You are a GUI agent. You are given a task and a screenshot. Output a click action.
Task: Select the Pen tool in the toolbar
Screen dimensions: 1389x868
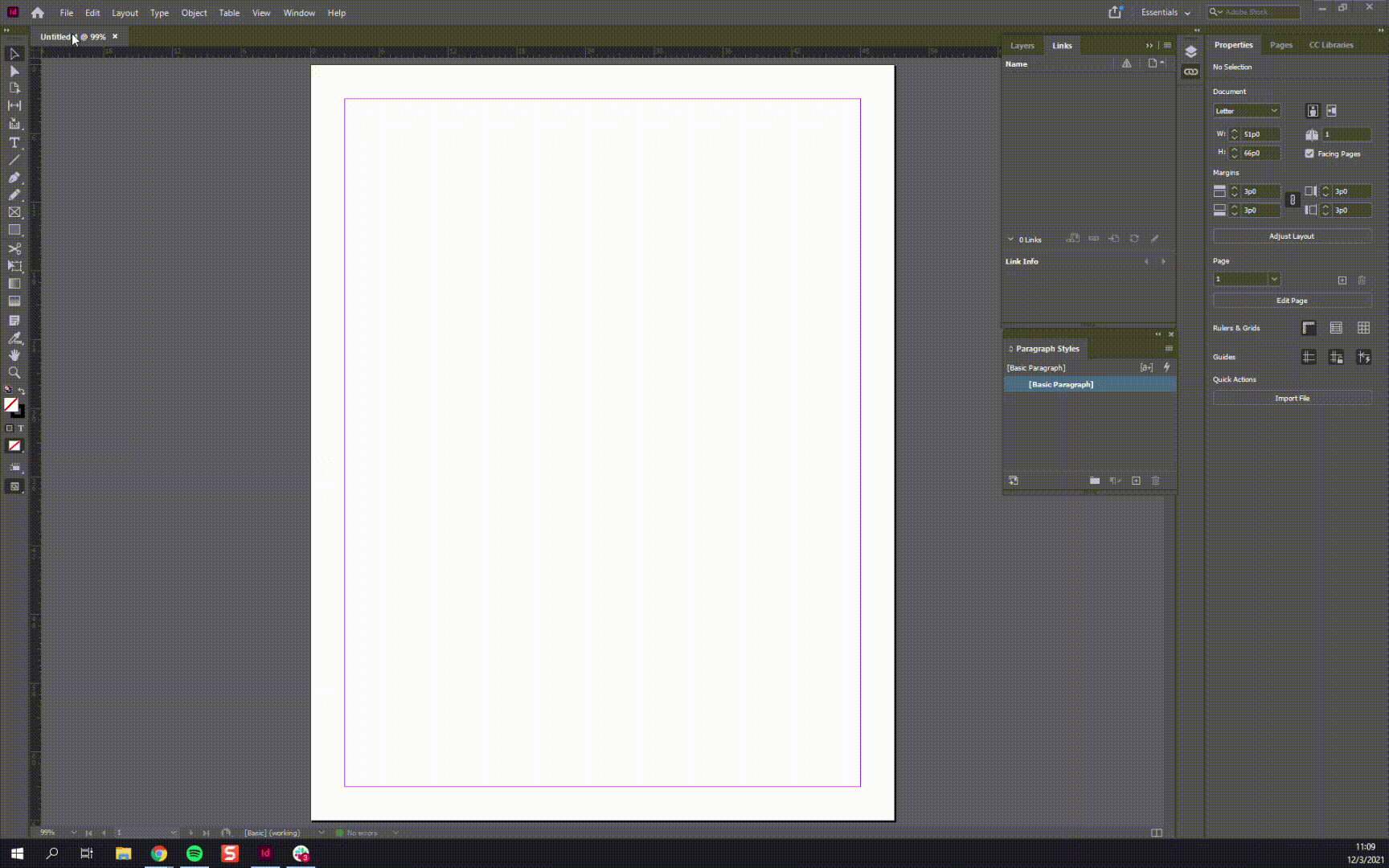tap(14, 177)
